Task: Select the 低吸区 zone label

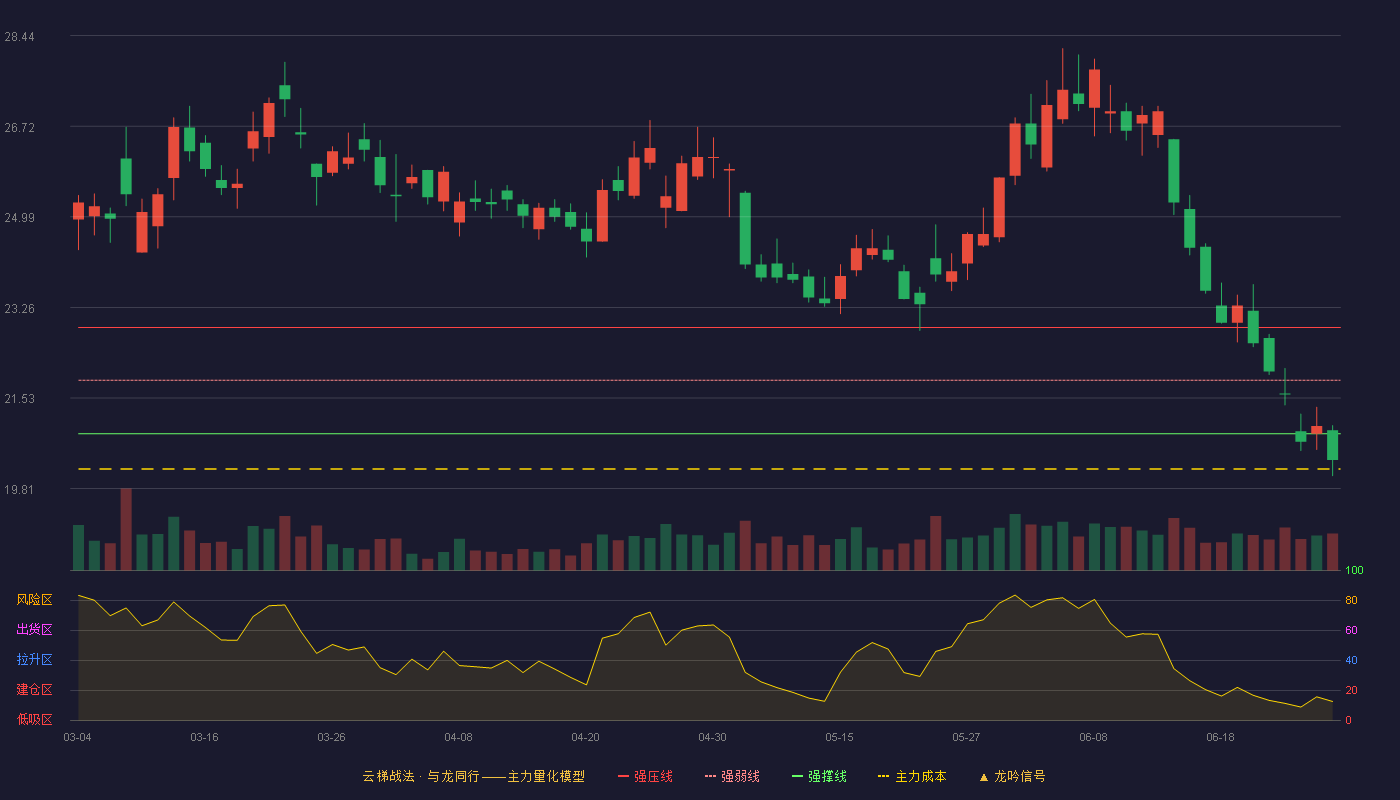Action: [x=34, y=719]
